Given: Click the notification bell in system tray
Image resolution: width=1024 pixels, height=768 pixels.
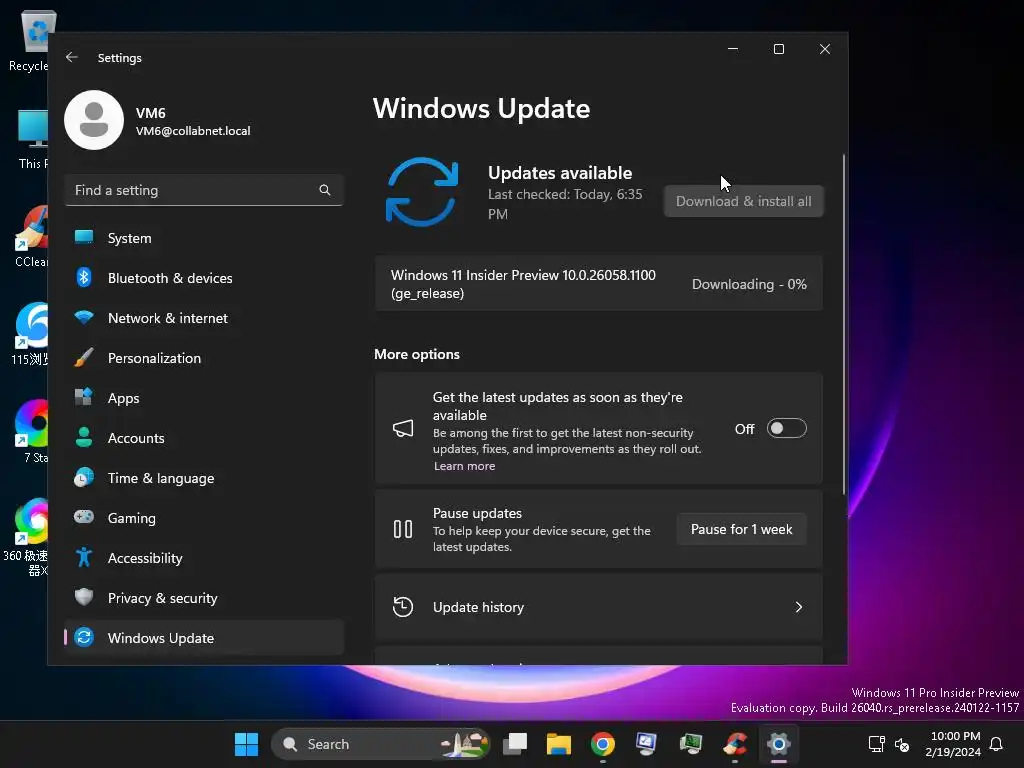Looking at the screenshot, I should click(x=996, y=744).
